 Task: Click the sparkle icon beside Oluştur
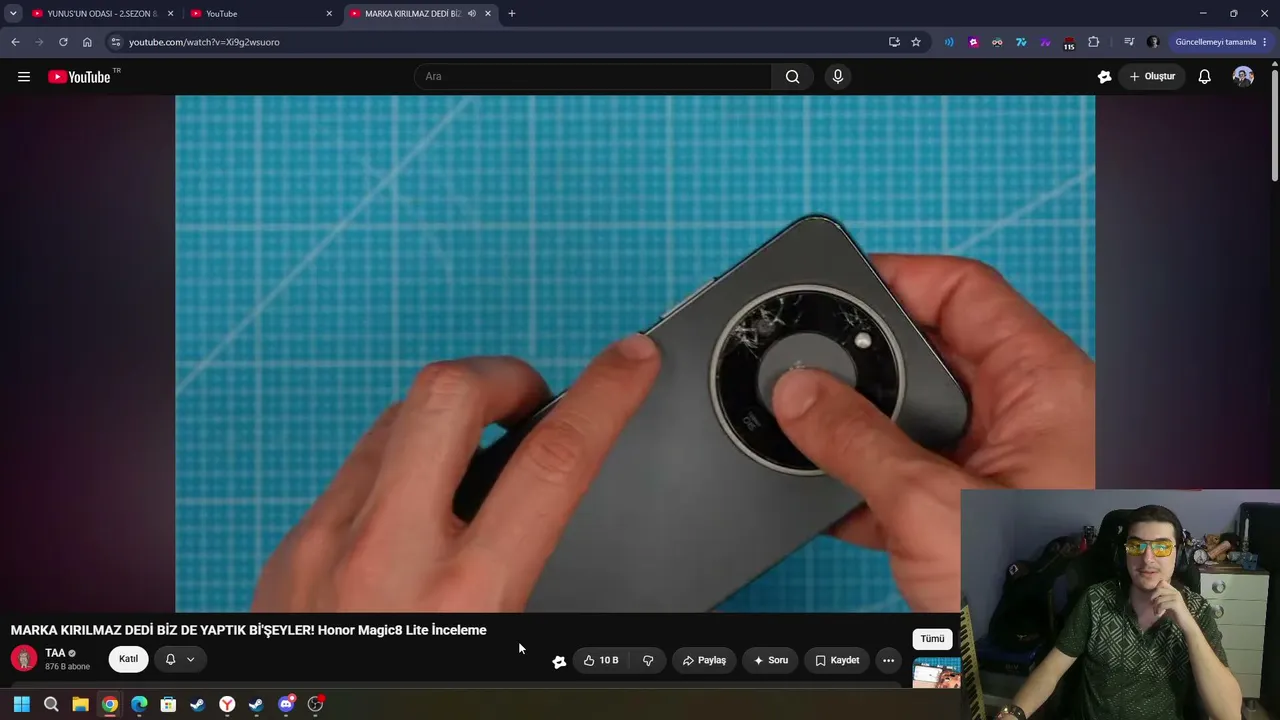click(x=1104, y=77)
